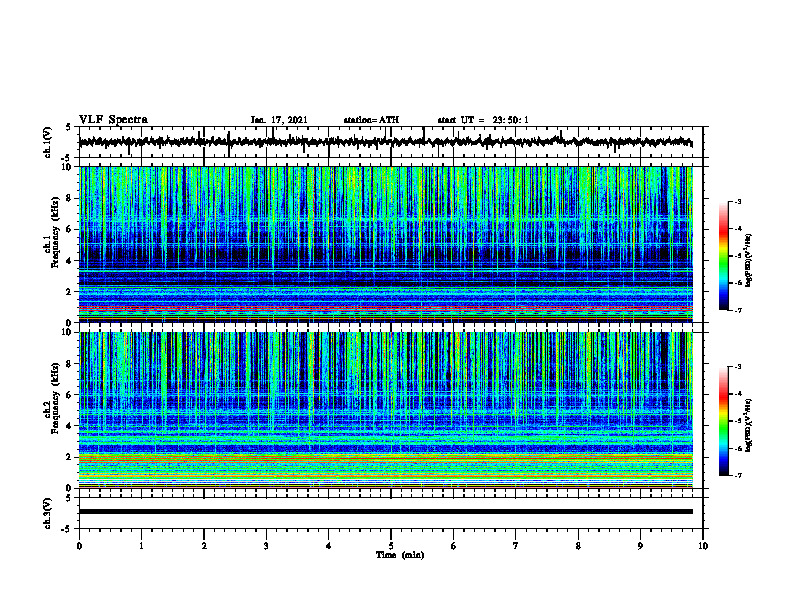Click the "8" tick on the time axis

coord(578,546)
